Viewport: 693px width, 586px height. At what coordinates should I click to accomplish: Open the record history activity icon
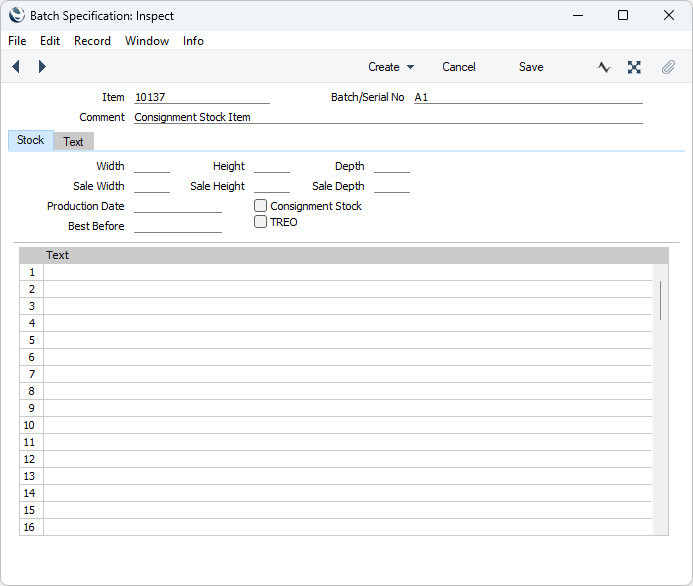click(604, 67)
